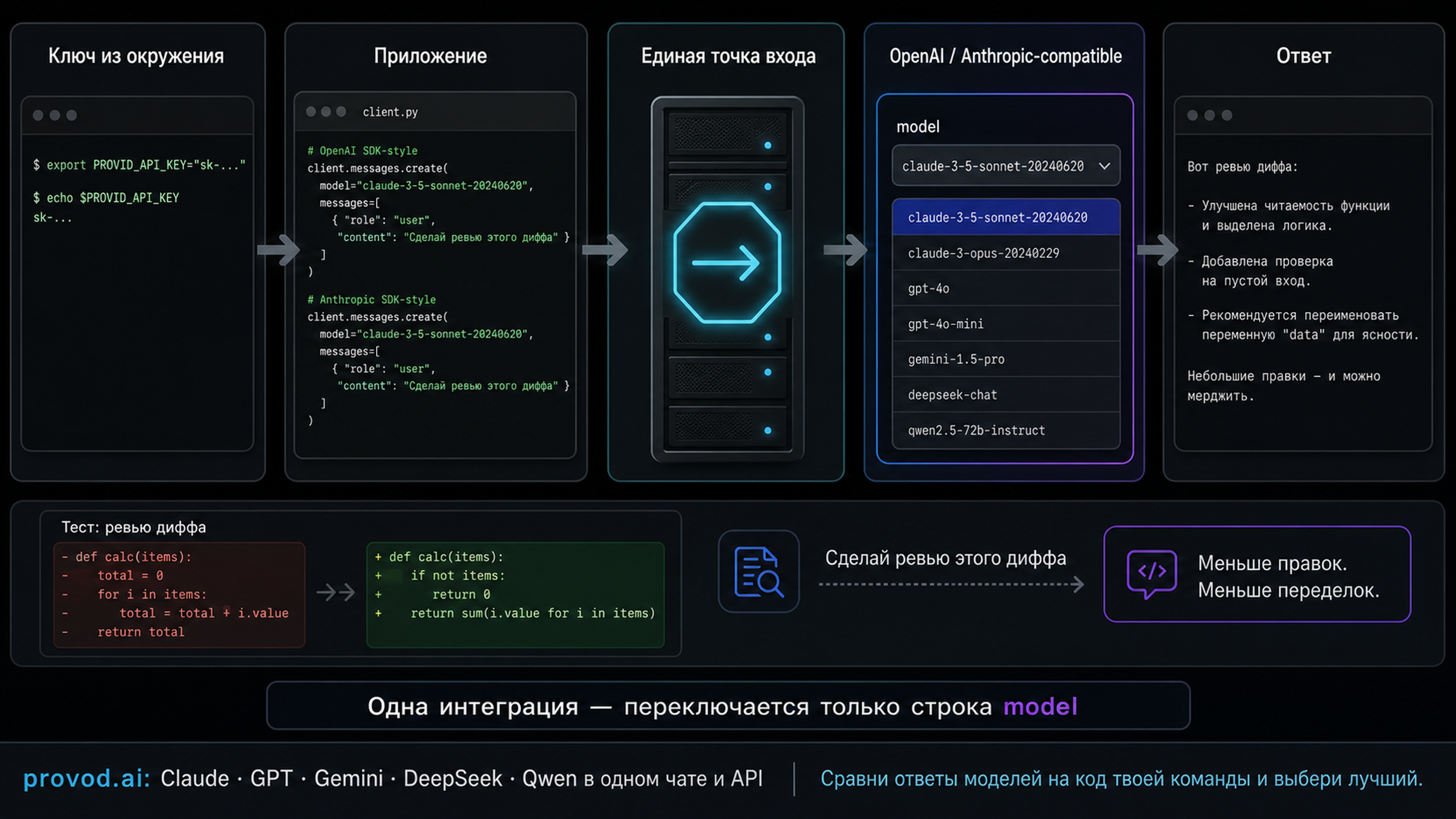Screen dimensions: 1456x819
Task: Click the "Единая точка входа" heading
Action: [728, 56]
